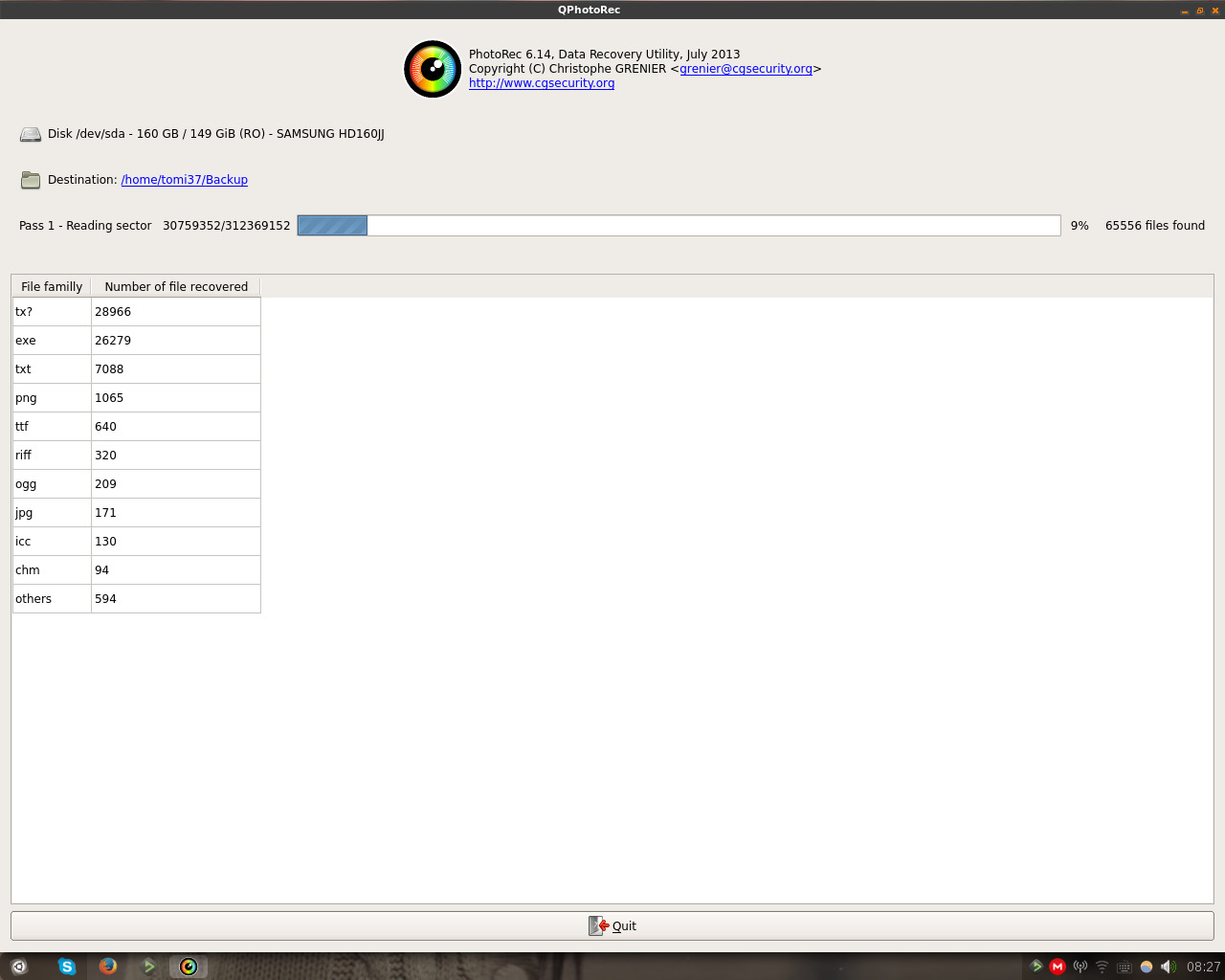Click the keyboard tray icon
Viewport: 1225px width, 980px height.
pos(1125,967)
